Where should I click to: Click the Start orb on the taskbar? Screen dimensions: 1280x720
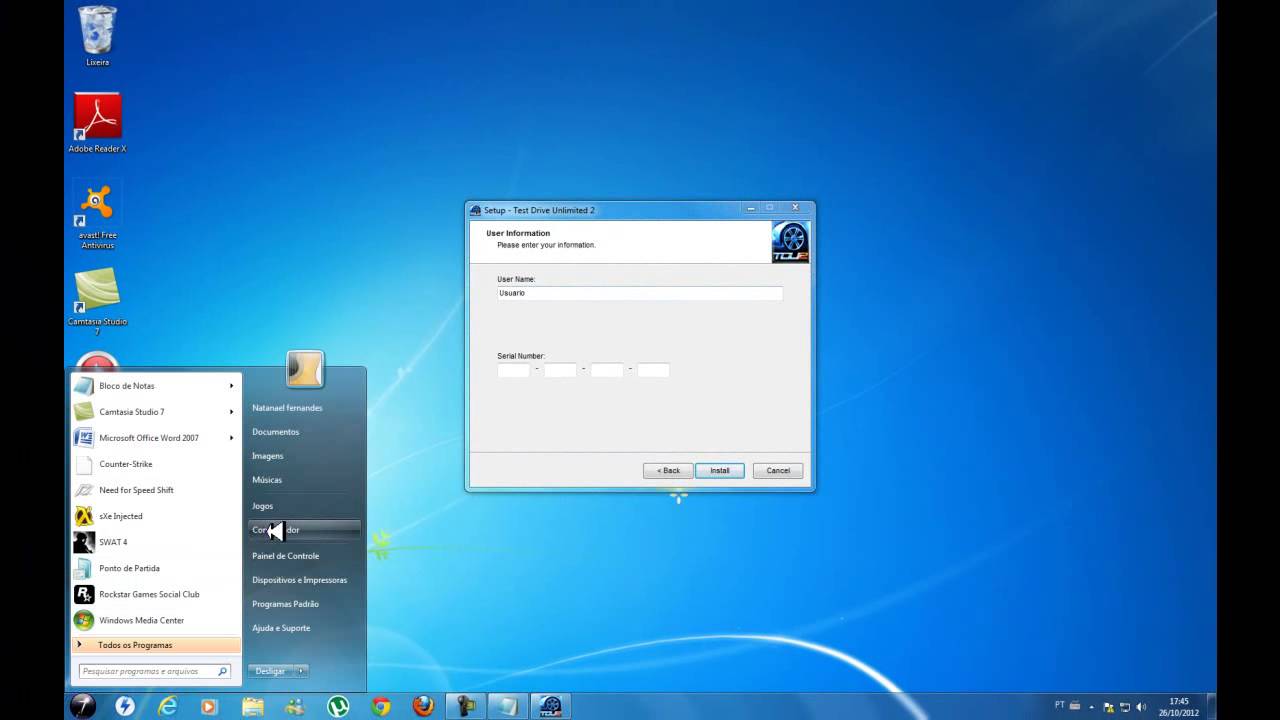coord(82,706)
